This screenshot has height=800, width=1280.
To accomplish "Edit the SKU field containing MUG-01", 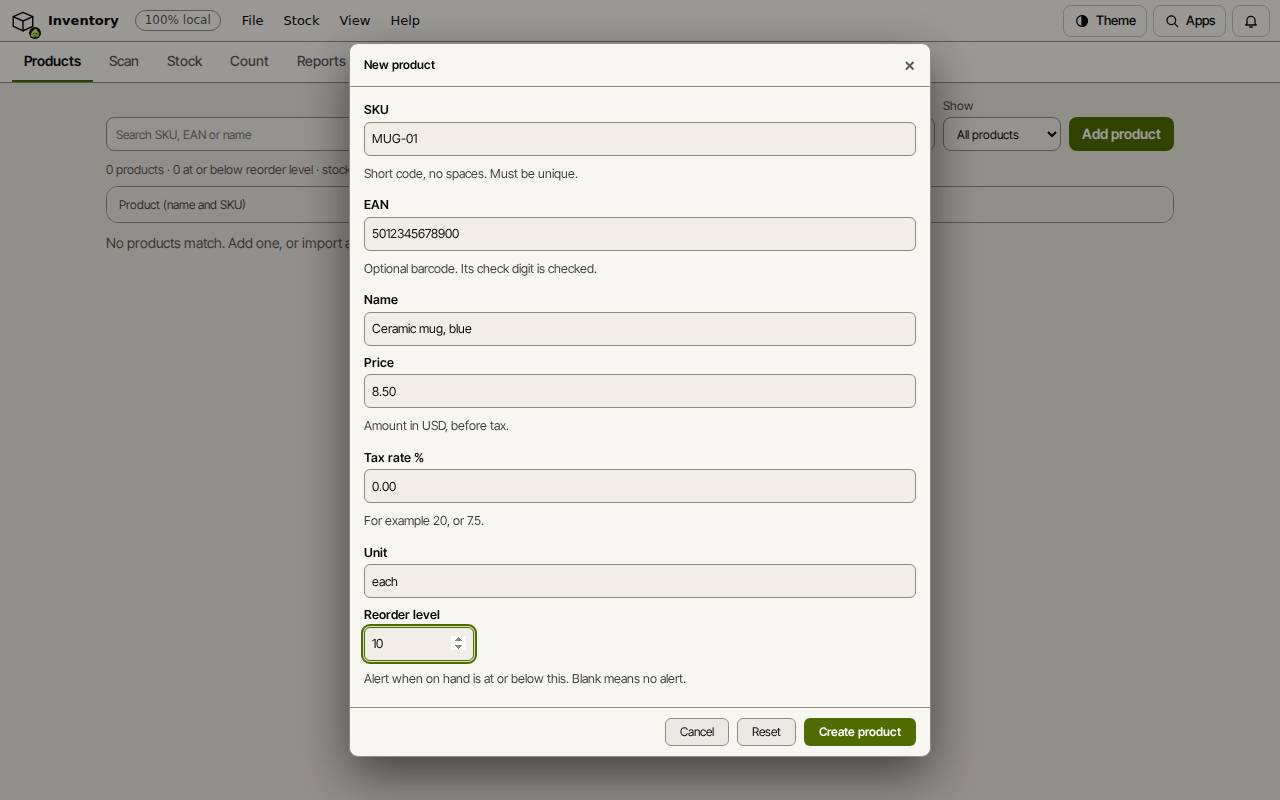I will click(x=640, y=139).
